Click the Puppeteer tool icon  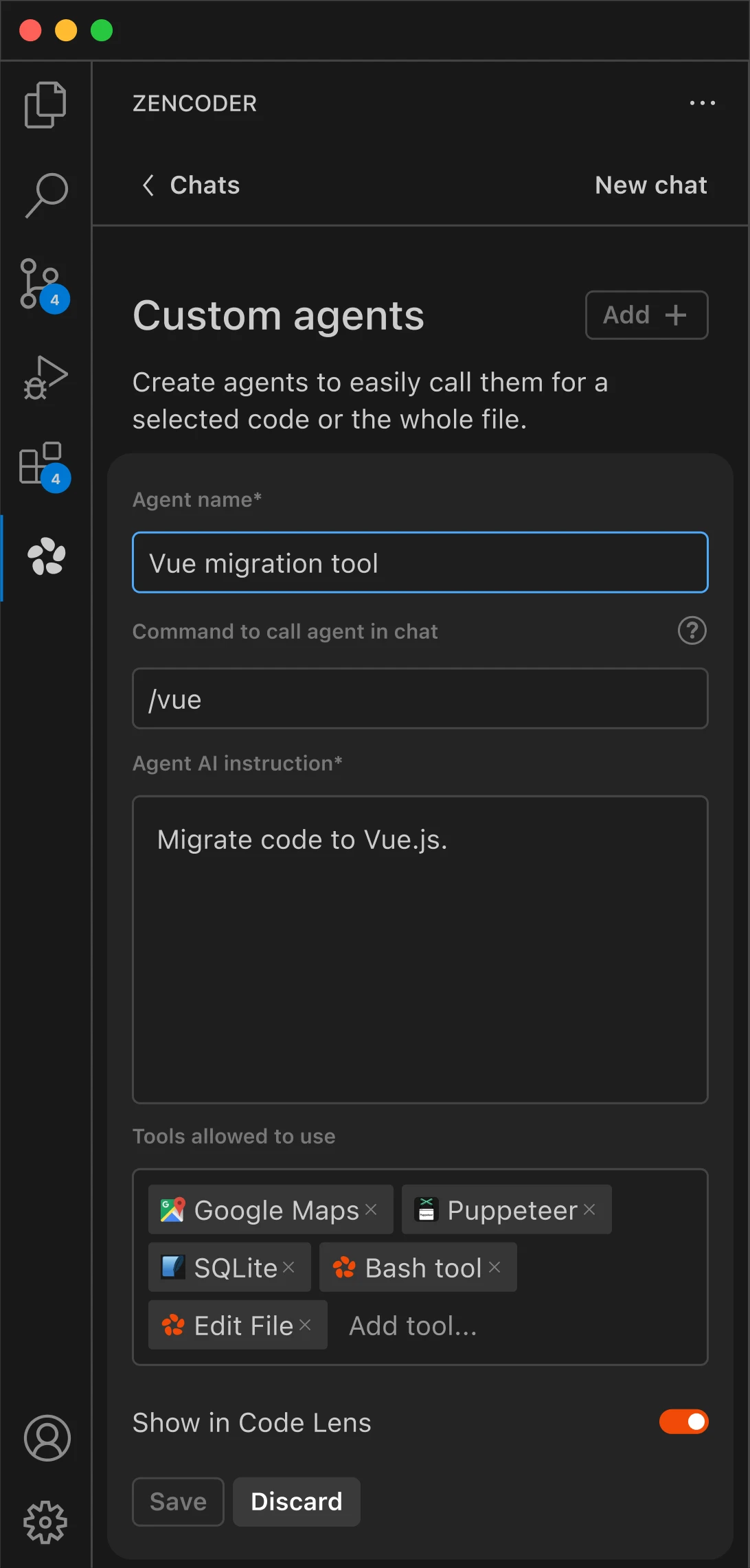[x=426, y=1209]
